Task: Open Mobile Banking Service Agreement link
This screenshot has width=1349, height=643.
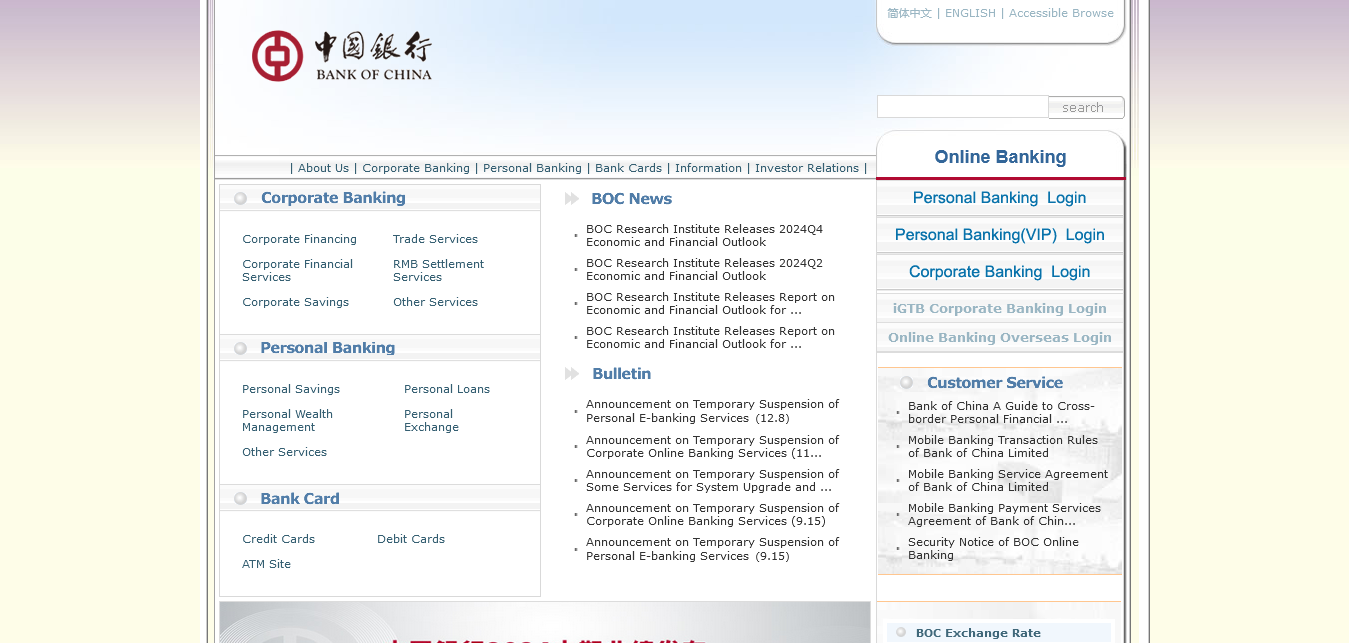Action: point(1008,481)
